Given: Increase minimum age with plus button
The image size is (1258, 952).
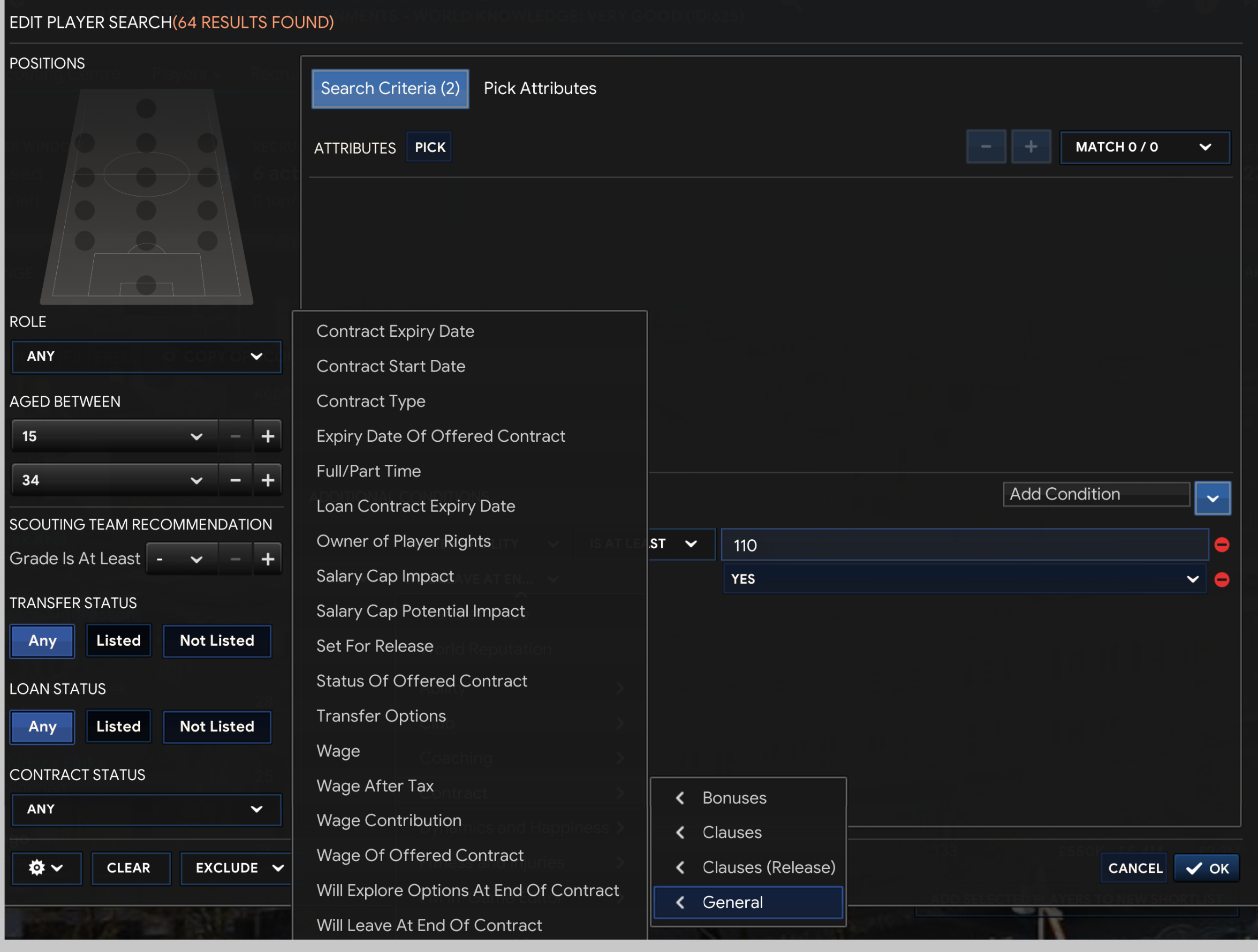Looking at the screenshot, I should [267, 436].
